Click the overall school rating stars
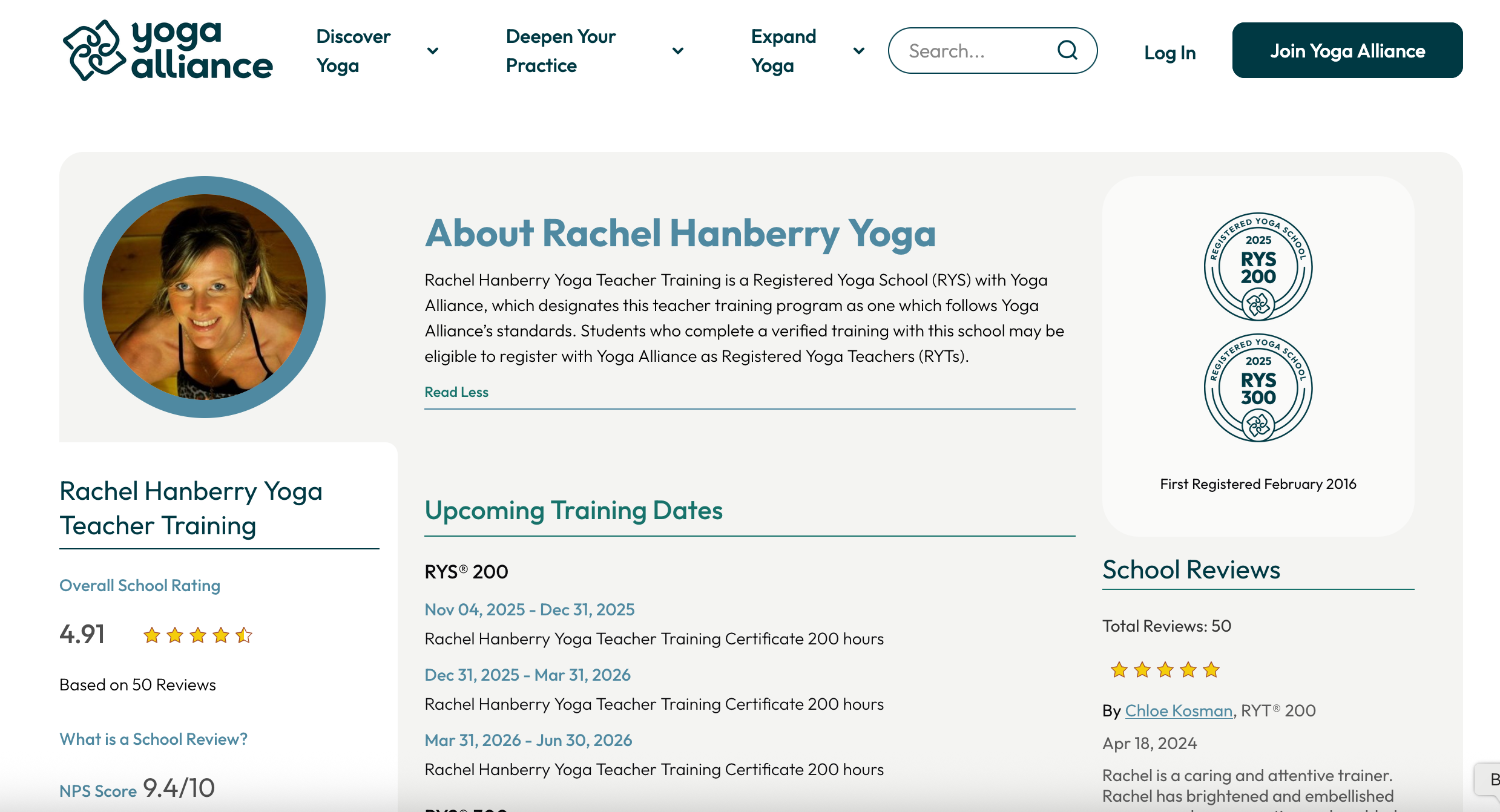 click(197, 635)
